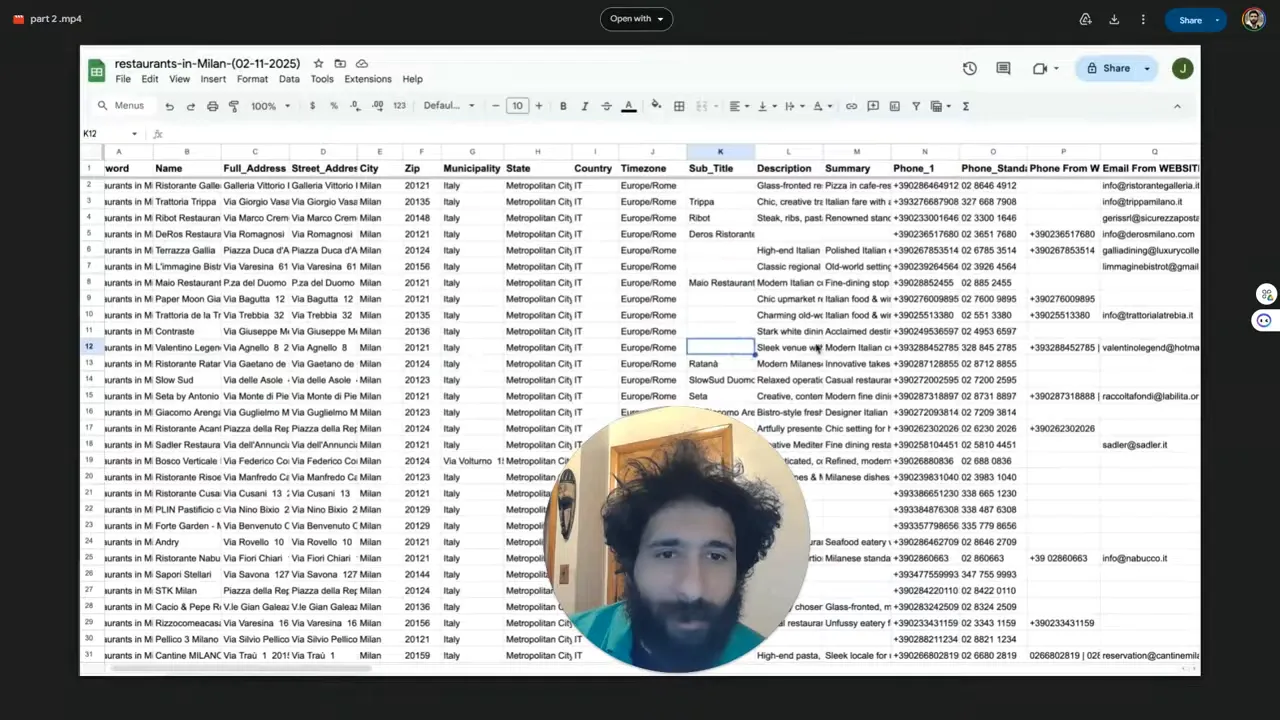Toggle bold formatting
1280x720 pixels.
pos(563,106)
